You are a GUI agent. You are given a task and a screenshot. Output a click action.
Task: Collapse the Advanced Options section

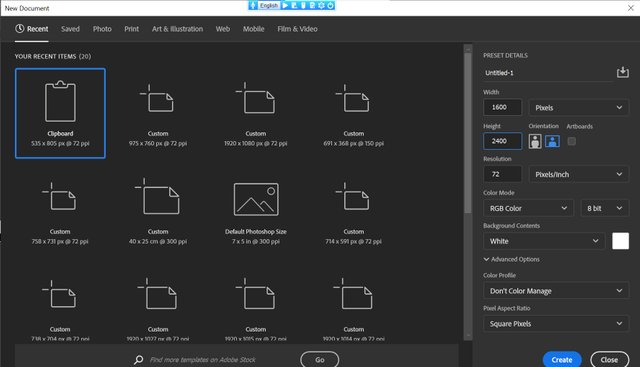[511, 259]
